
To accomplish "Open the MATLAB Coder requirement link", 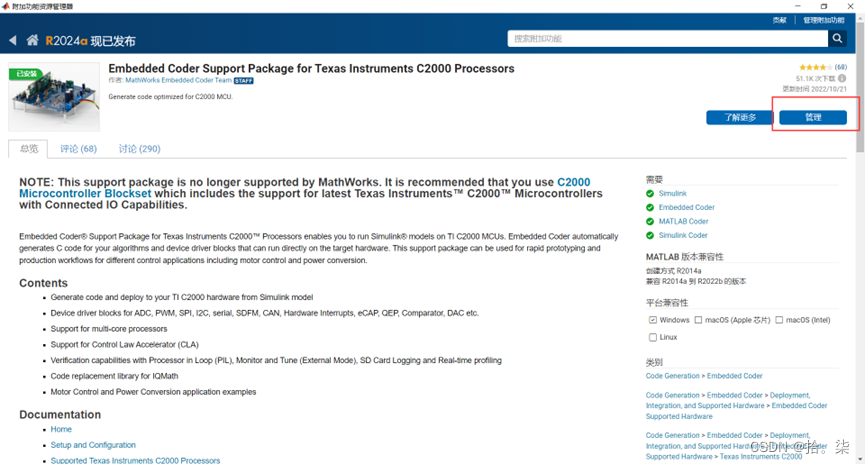I will tap(684, 221).
